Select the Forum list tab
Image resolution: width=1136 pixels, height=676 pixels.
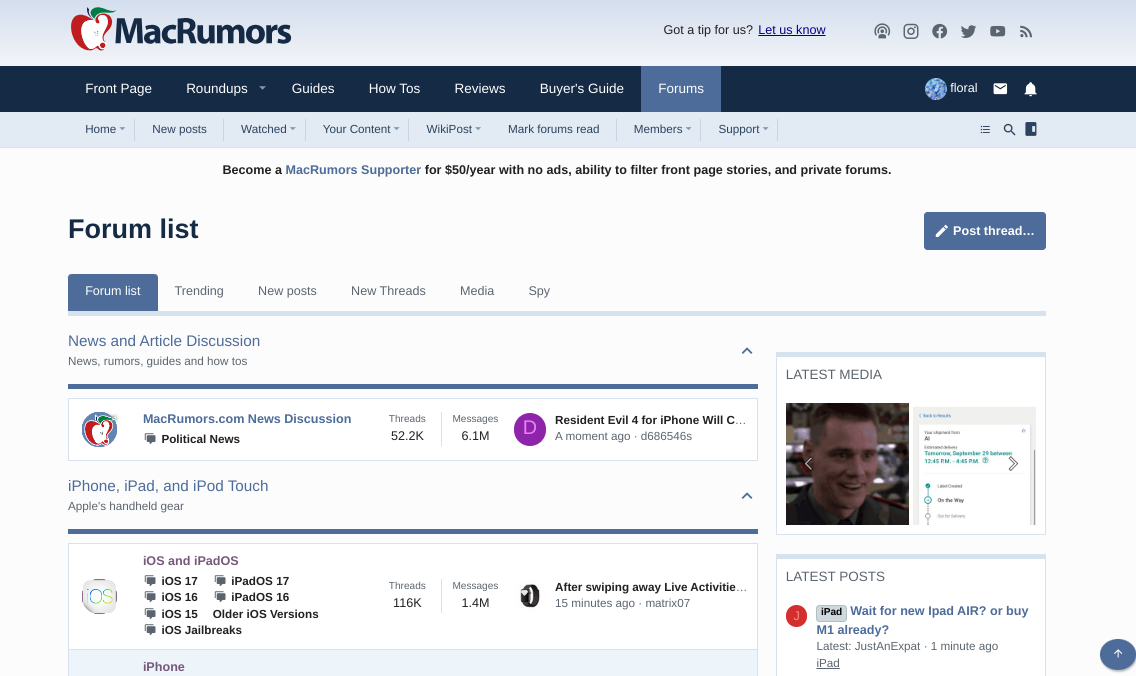click(113, 291)
